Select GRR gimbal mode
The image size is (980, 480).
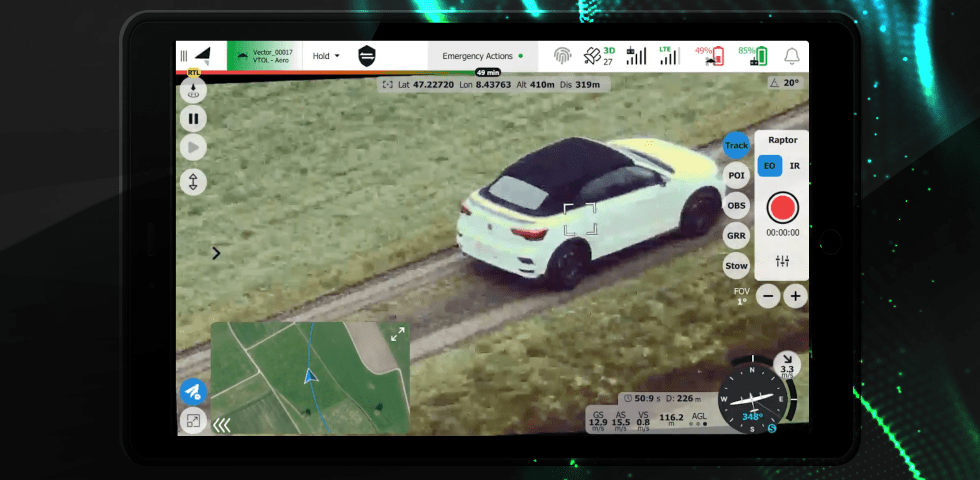pyautogui.click(x=736, y=236)
